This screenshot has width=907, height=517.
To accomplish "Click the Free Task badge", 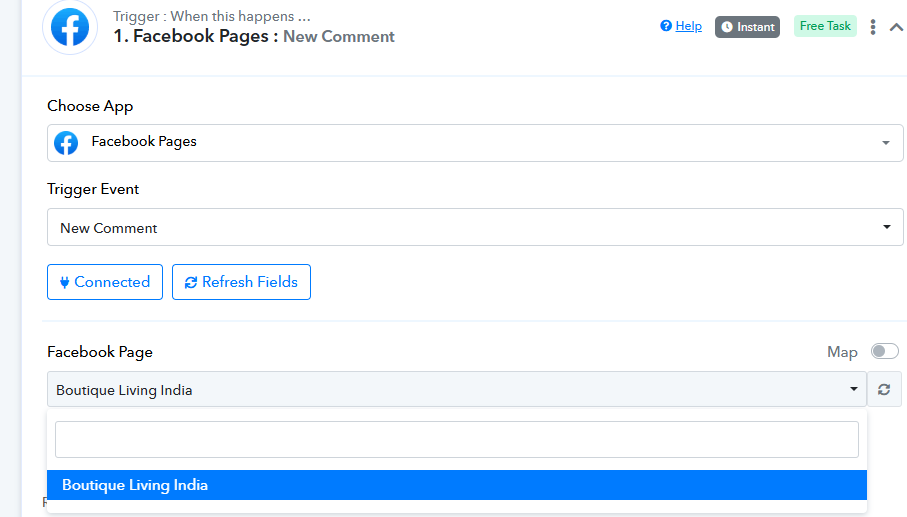I will pos(825,26).
